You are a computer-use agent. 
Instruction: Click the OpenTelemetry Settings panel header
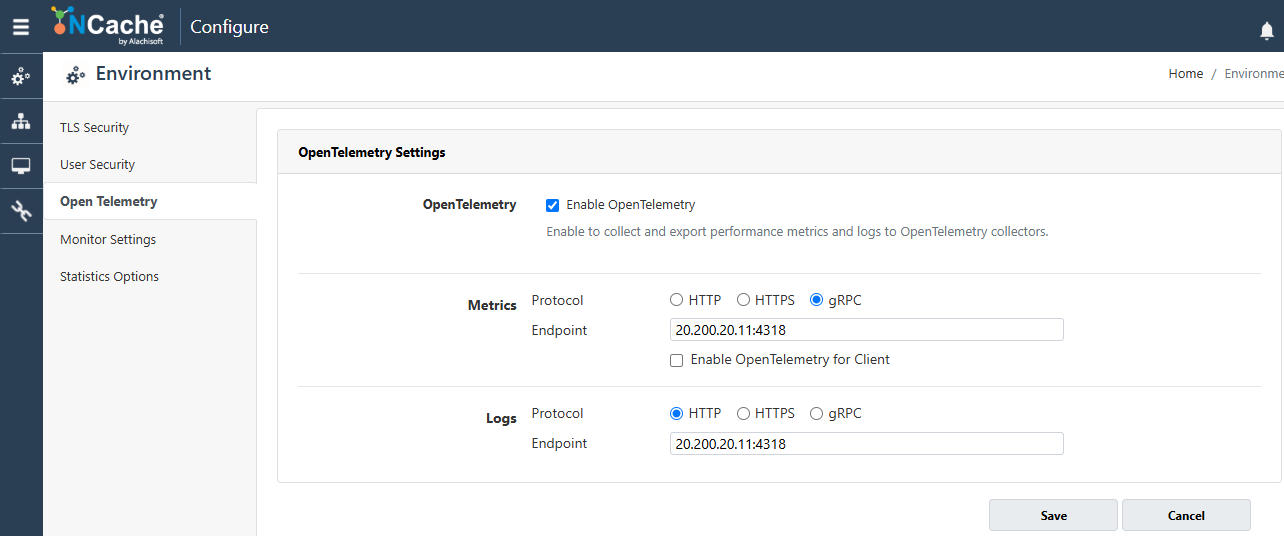(779, 153)
